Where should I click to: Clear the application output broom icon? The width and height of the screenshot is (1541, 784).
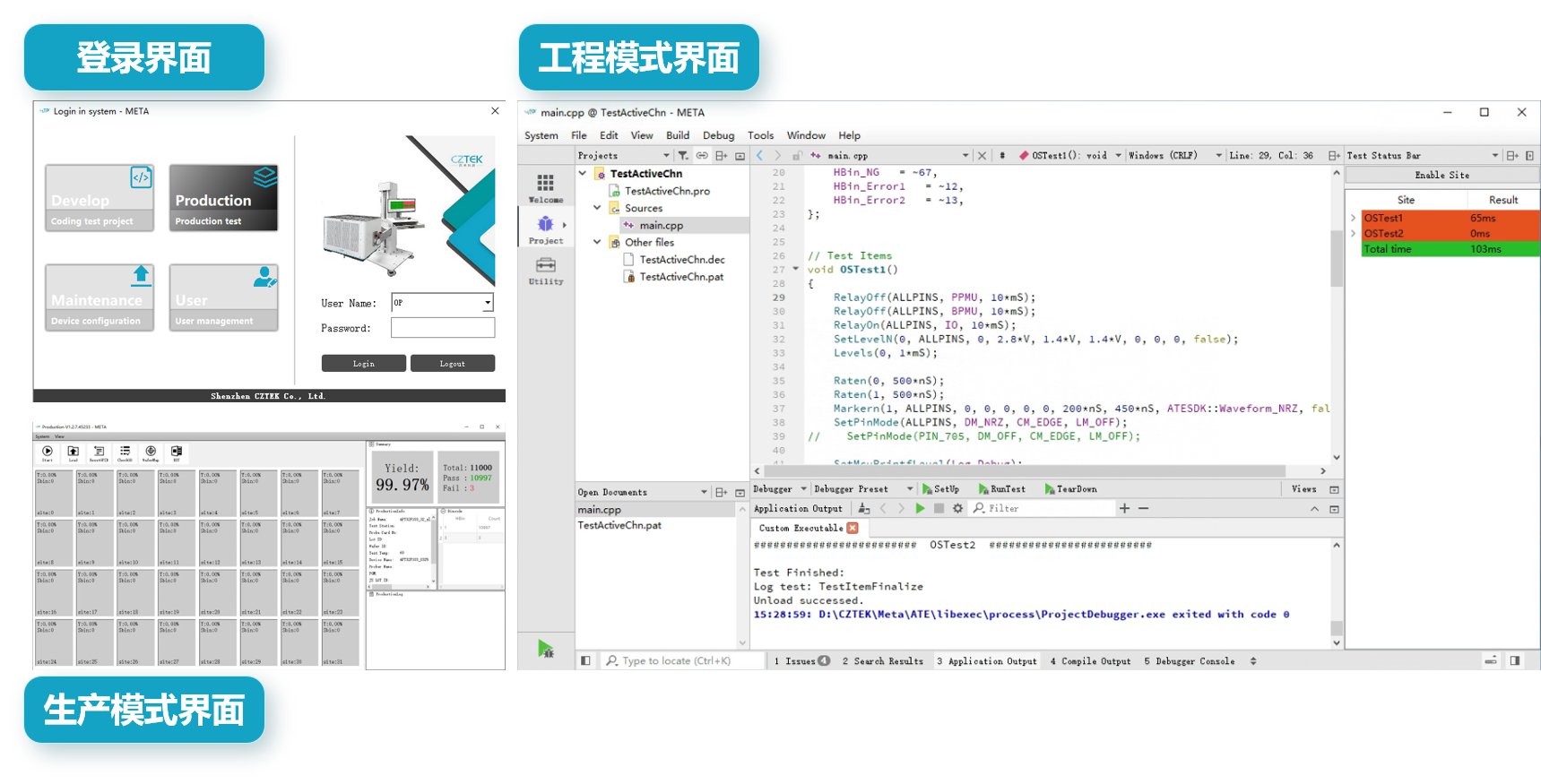click(863, 508)
